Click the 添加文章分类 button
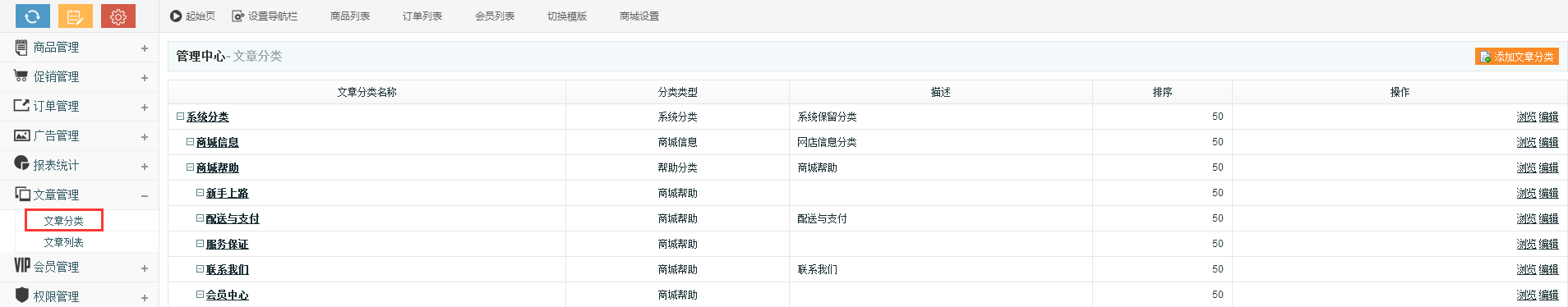The height and width of the screenshot is (307, 1568). (x=1517, y=57)
